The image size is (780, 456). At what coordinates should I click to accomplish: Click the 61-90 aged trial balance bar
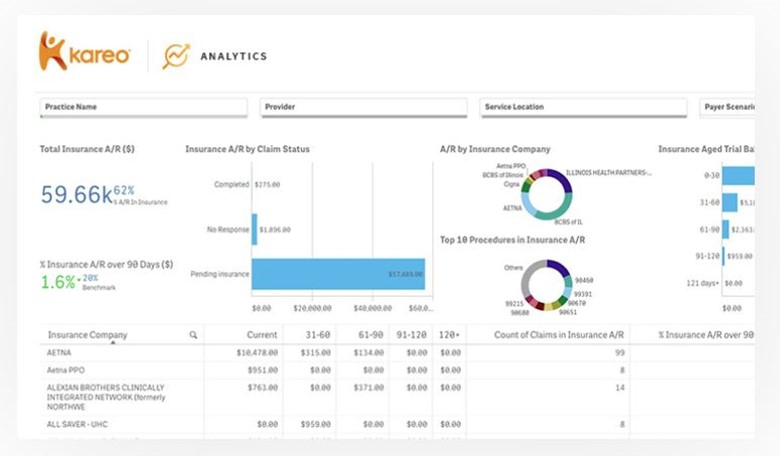tap(726, 229)
